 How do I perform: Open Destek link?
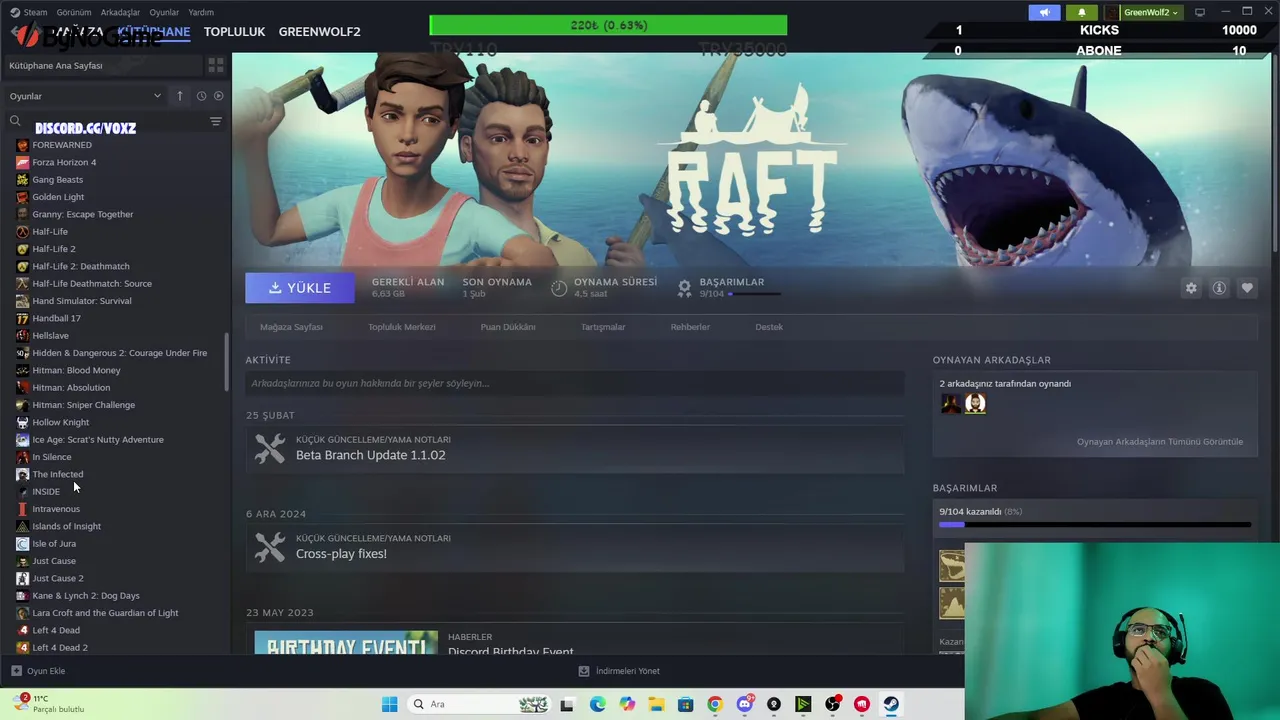tap(769, 327)
